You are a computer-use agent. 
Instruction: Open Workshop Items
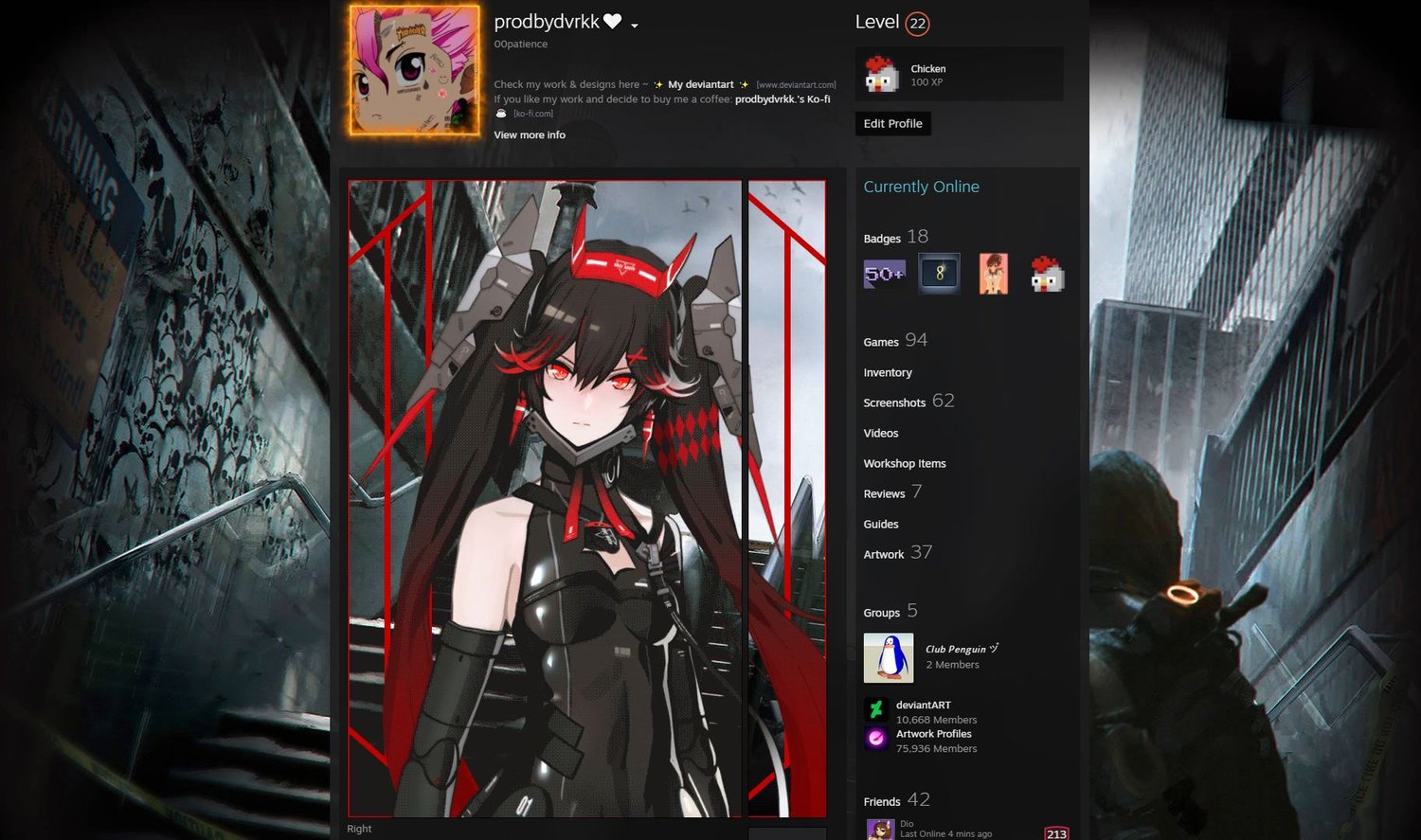(x=905, y=464)
